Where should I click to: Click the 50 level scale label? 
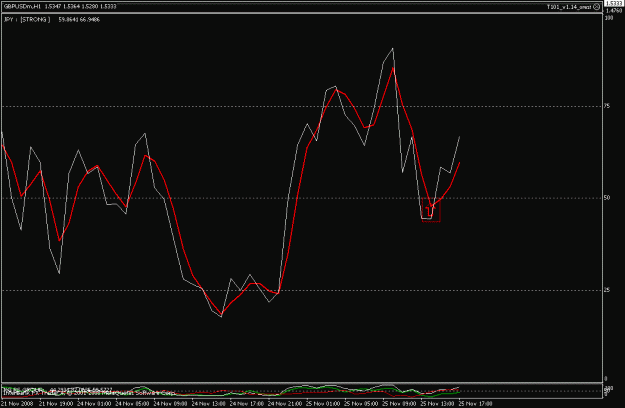pos(607,198)
